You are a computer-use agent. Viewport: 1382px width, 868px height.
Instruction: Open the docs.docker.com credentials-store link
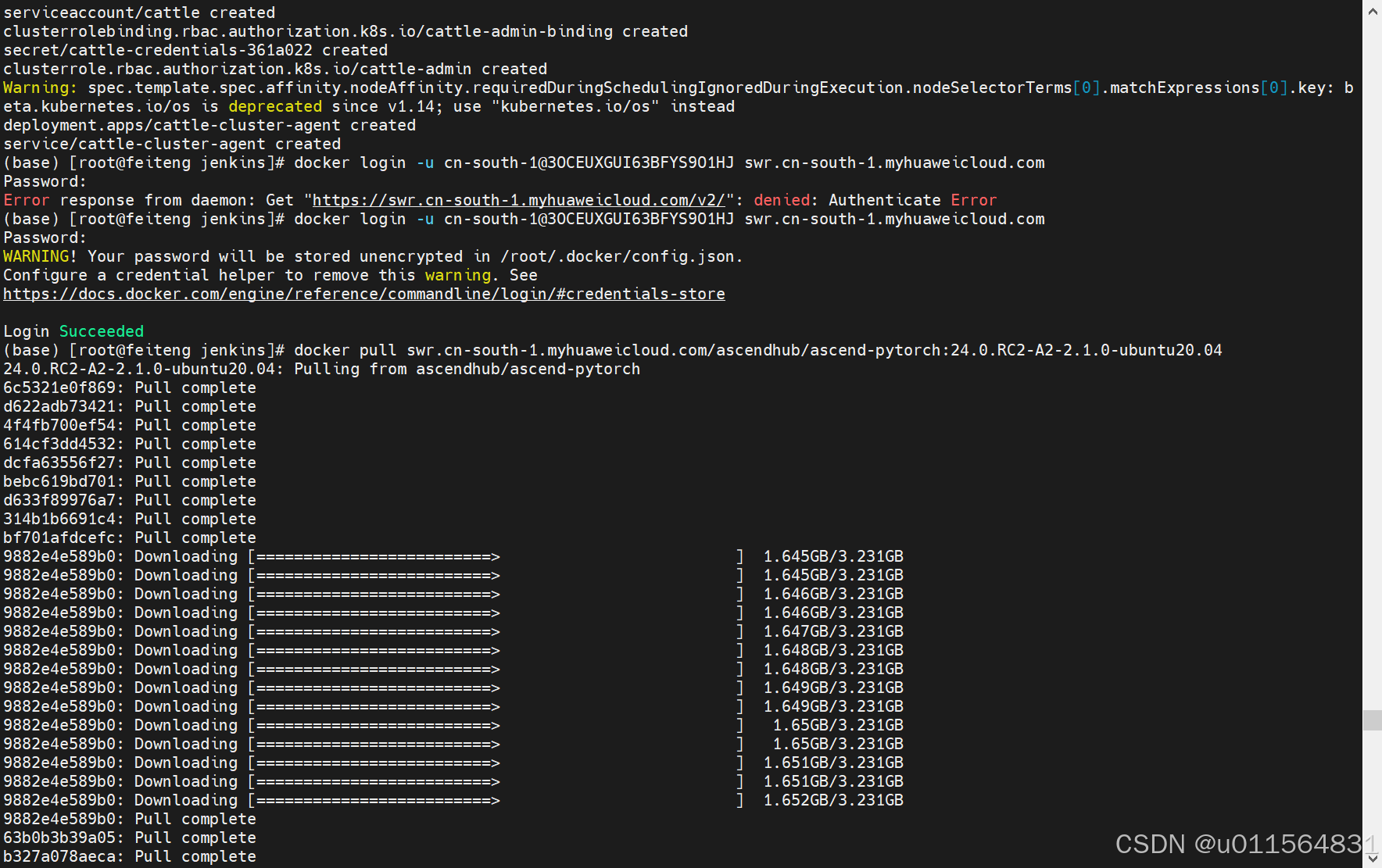click(x=363, y=294)
